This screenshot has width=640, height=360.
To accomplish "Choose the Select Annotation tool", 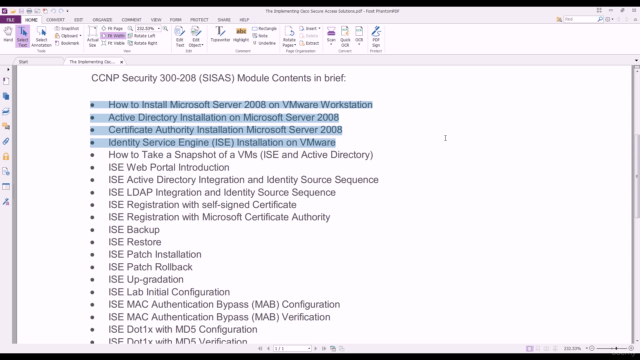I will tap(41, 37).
